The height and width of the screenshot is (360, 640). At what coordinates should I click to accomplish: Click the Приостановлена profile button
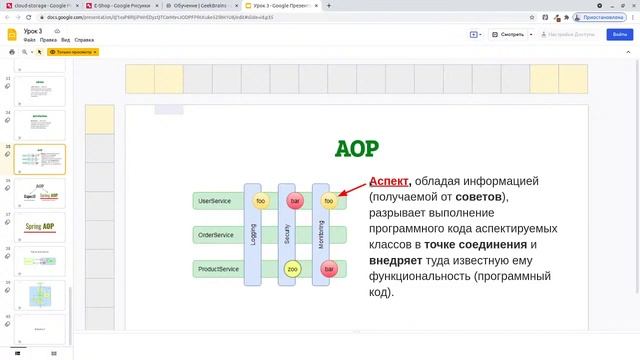[600, 18]
